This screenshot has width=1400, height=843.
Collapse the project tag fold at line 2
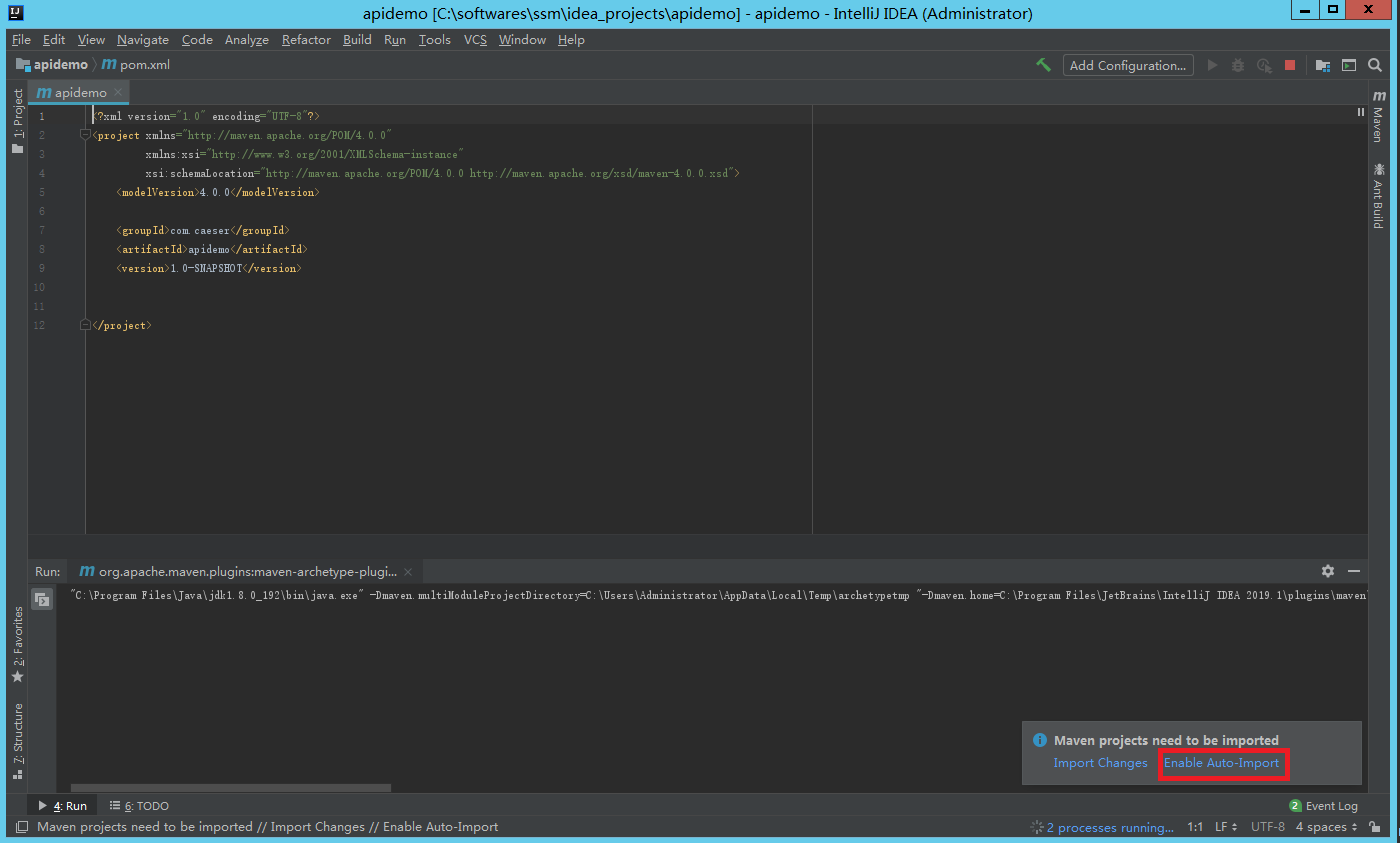point(86,135)
